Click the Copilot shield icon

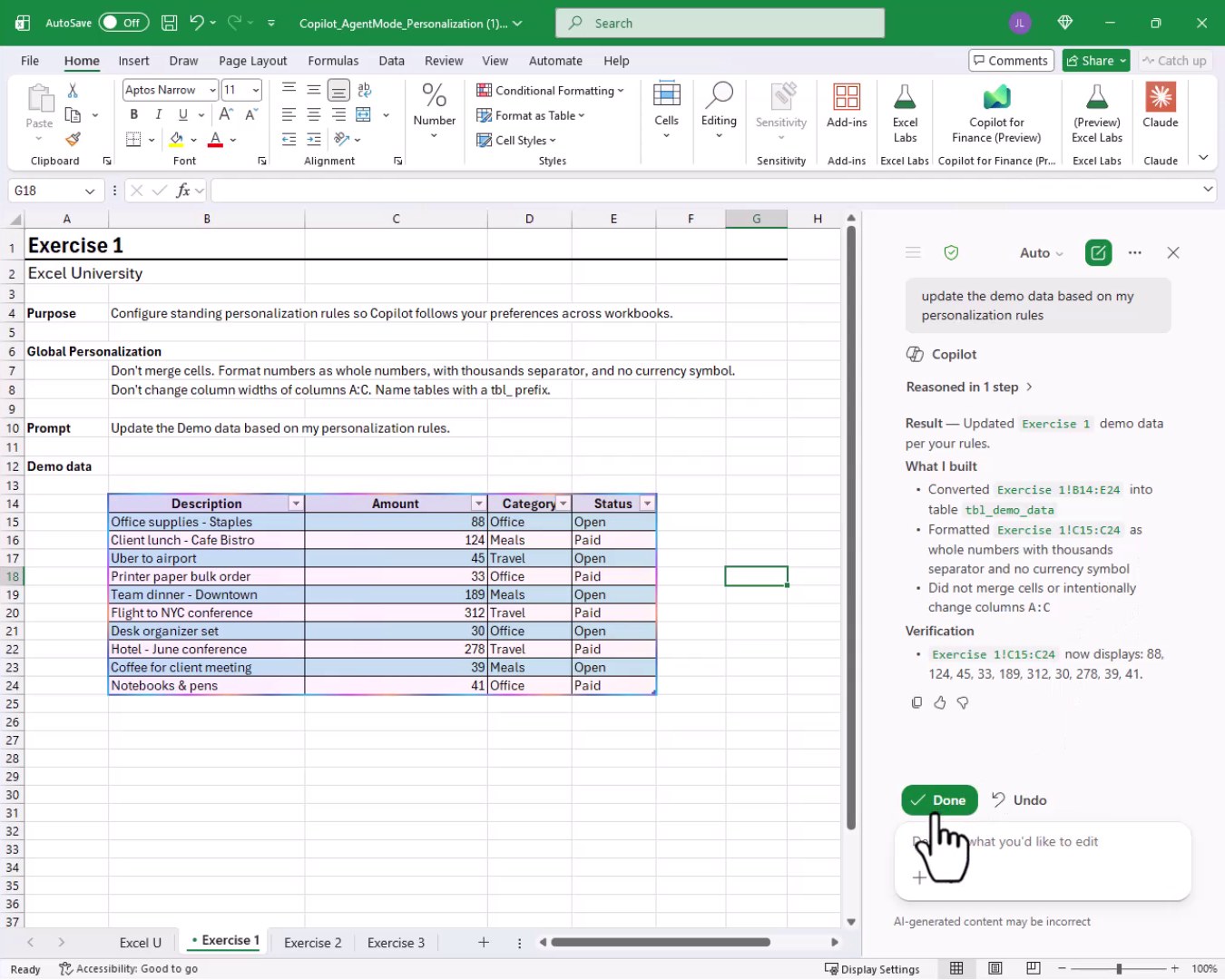point(951,253)
